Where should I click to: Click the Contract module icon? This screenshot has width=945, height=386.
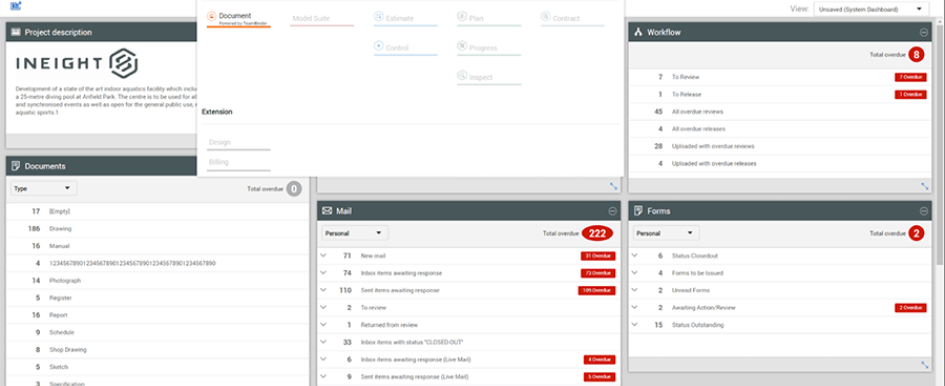(545, 16)
